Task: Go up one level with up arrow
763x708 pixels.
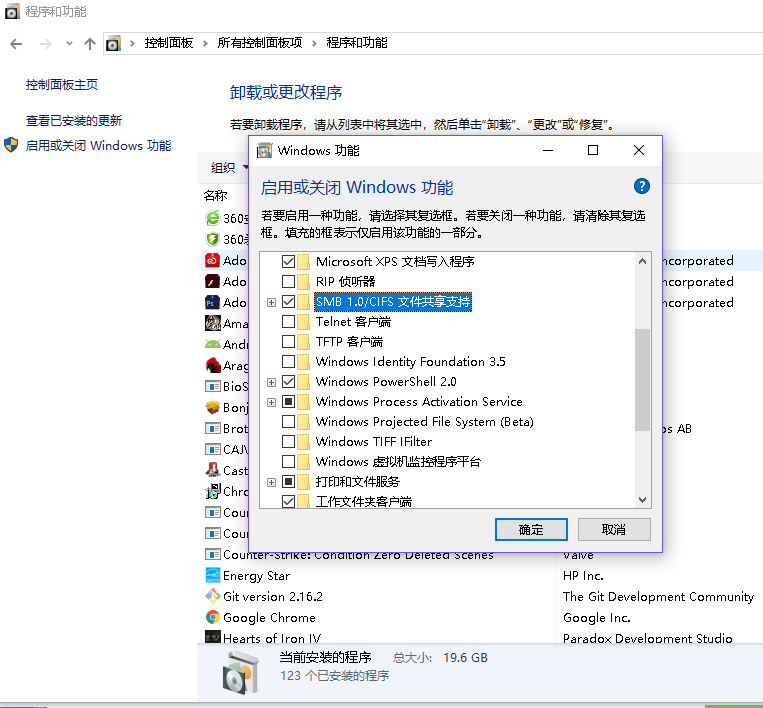Action: (x=90, y=44)
